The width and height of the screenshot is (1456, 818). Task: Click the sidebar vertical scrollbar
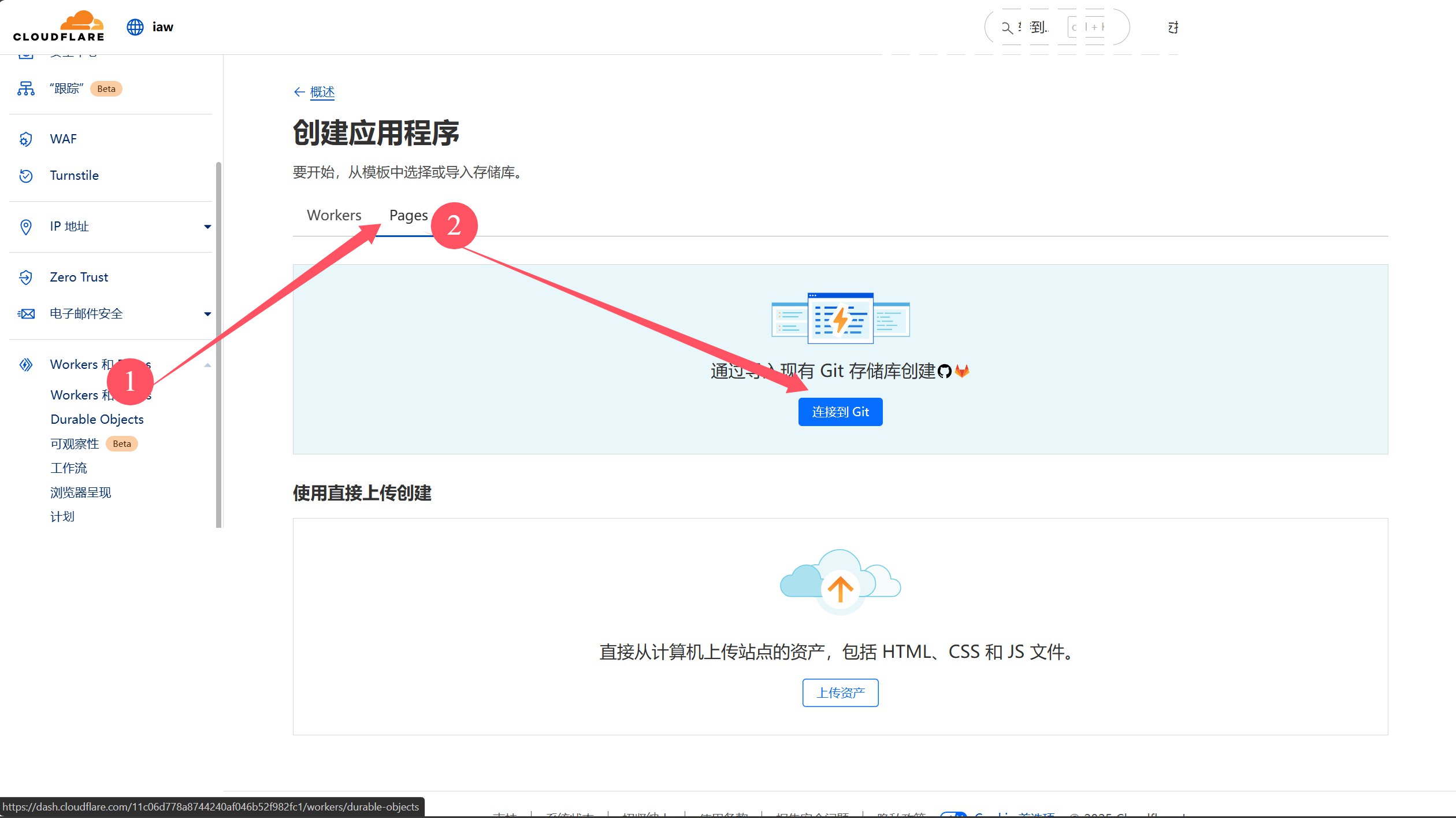[x=218, y=345]
